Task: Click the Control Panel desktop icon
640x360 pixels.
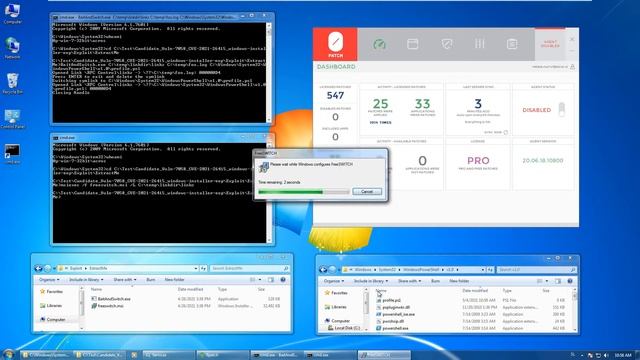Action: (12, 118)
